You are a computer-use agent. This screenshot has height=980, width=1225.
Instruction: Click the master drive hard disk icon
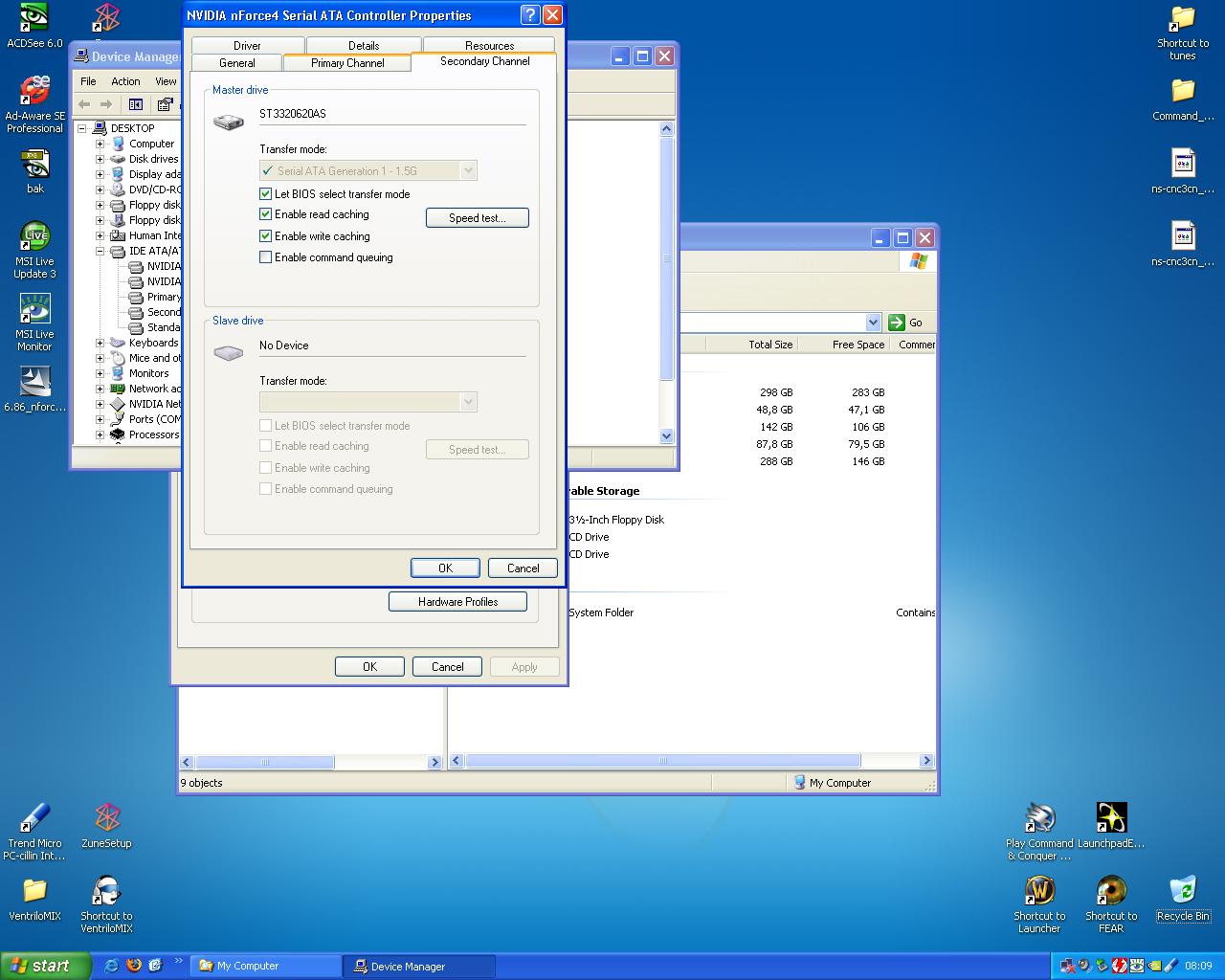tap(228, 122)
